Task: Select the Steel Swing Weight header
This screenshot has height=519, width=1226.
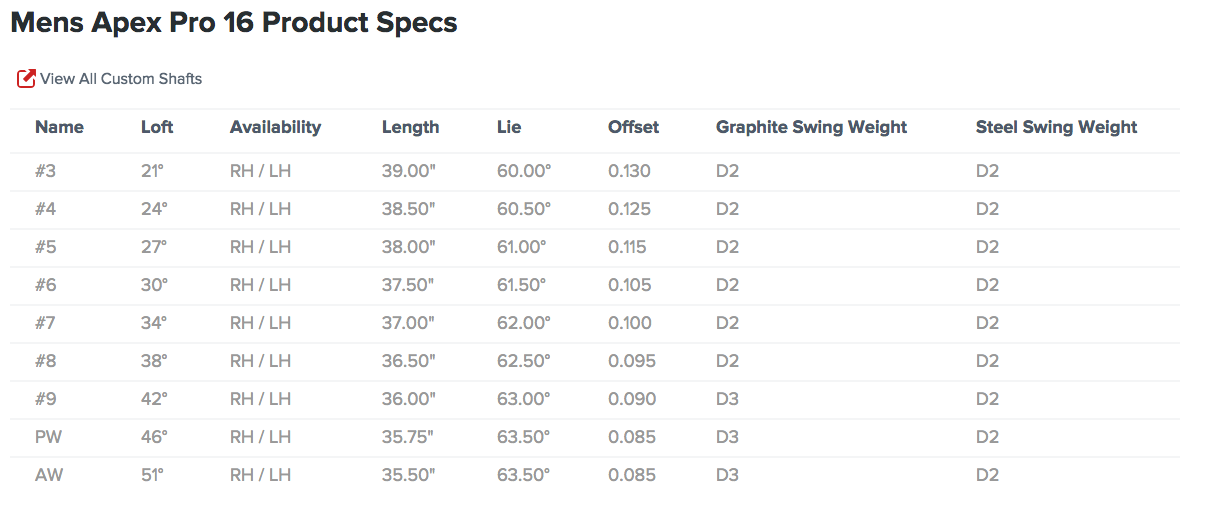Action: click(x=1056, y=127)
